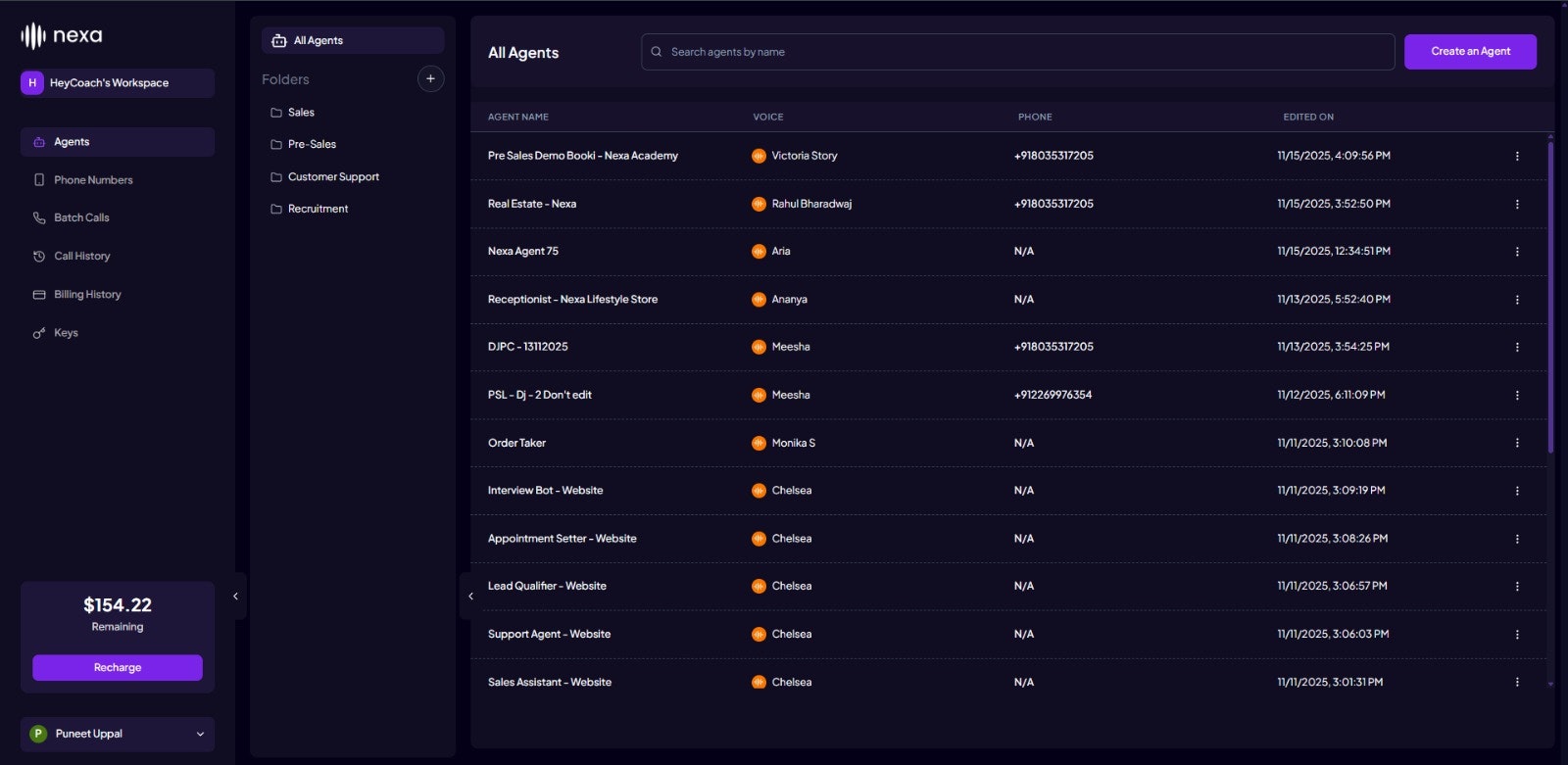Viewport: 1568px width, 765px height.
Task: Open options menu for Real Estate - Nexa
Action: [x=1517, y=204]
